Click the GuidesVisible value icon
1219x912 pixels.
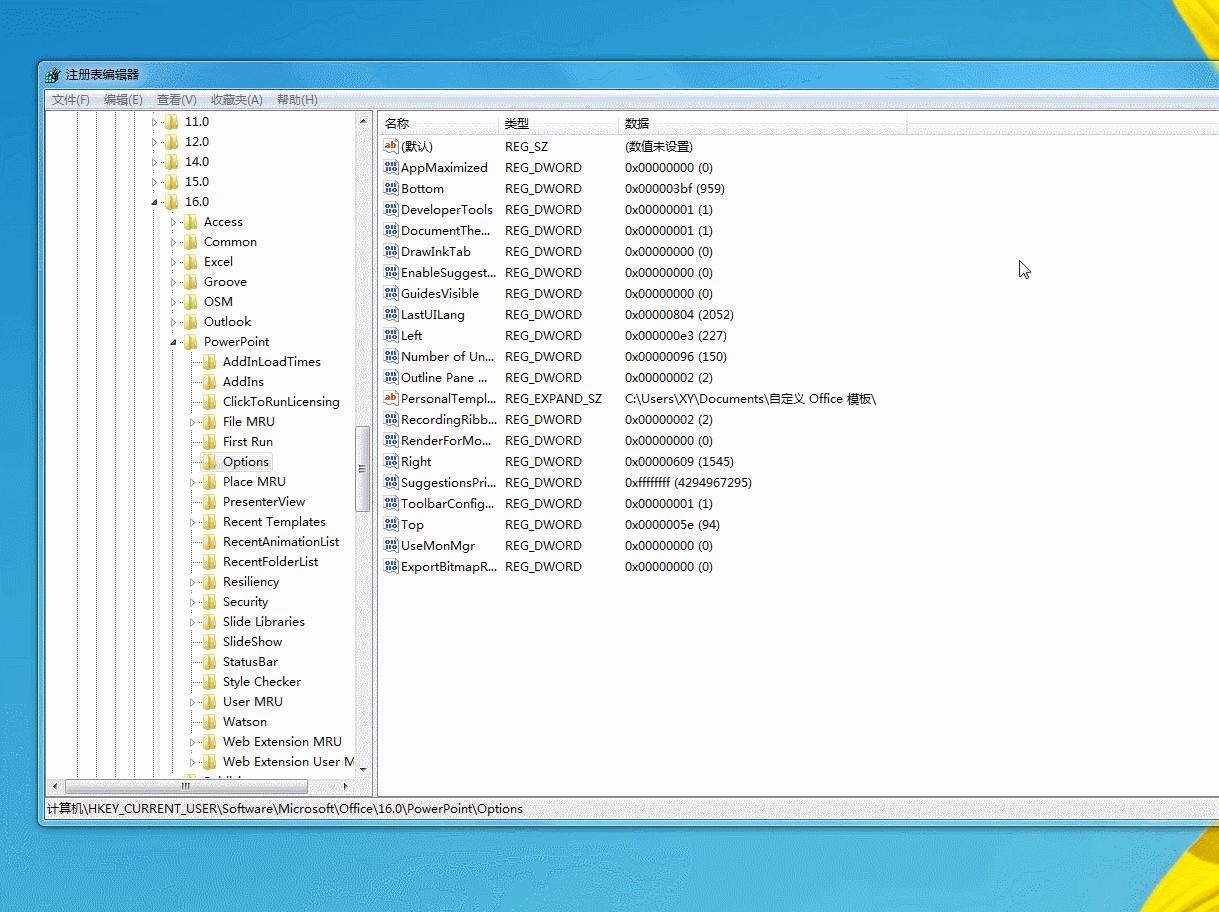[391, 293]
